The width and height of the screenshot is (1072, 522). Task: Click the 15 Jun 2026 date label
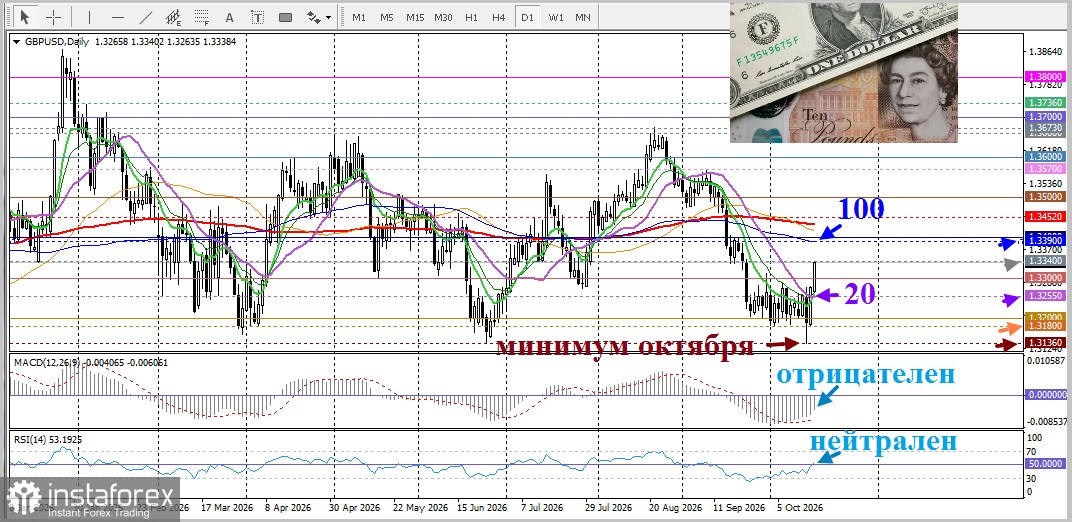482,508
